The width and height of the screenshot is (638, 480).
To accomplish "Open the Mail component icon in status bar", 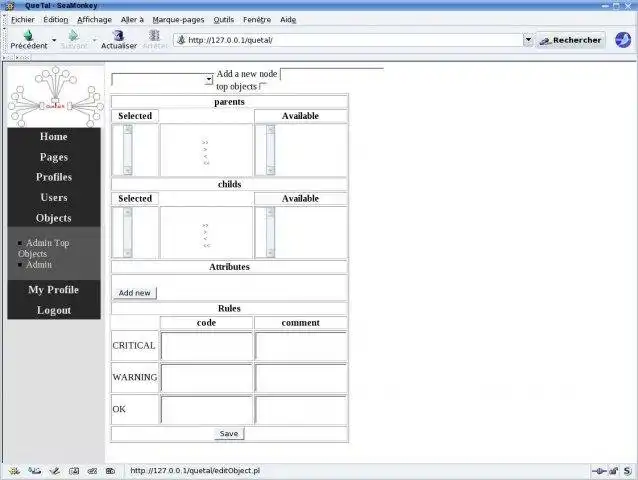I will tap(35, 471).
